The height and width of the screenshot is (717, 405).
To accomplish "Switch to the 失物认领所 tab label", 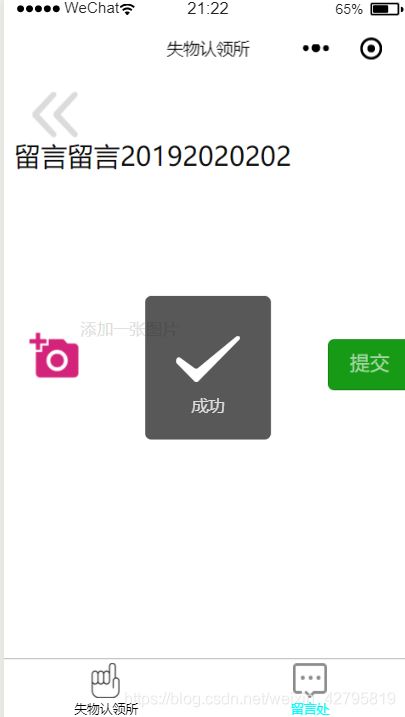I will [106, 709].
